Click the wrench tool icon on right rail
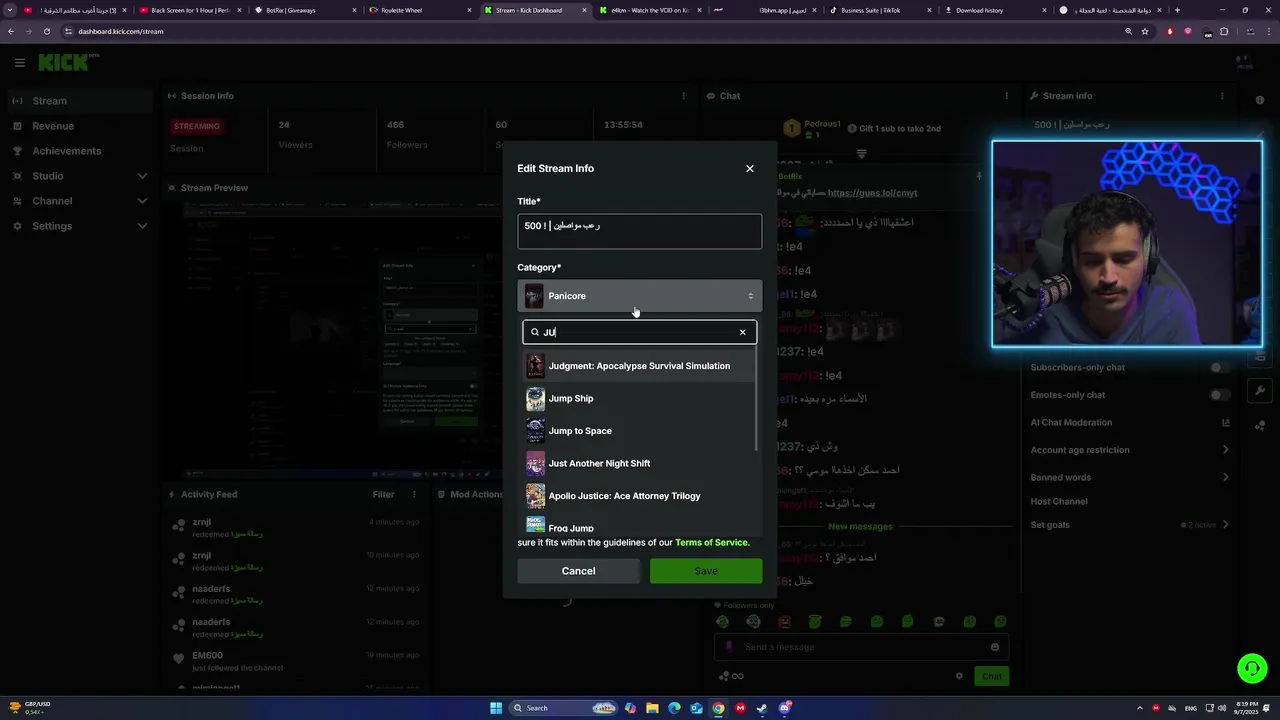The width and height of the screenshot is (1280, 720). point(1260,390)
